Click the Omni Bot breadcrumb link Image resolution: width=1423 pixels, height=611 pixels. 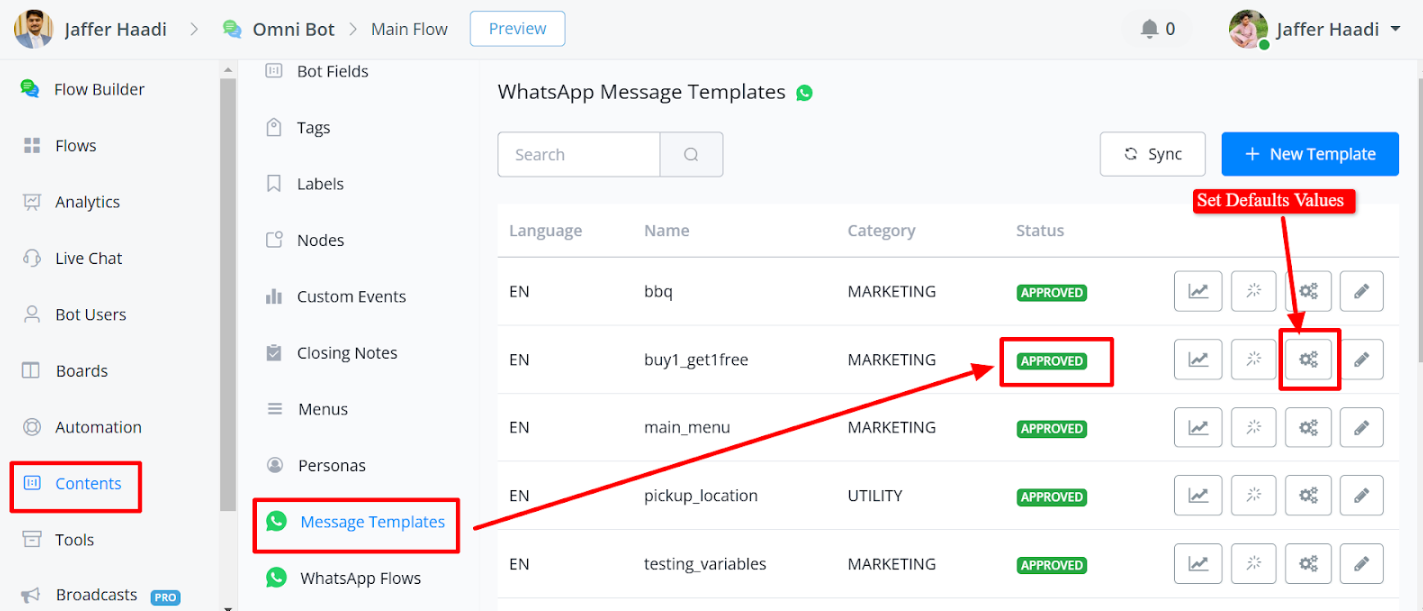(293, 29)
